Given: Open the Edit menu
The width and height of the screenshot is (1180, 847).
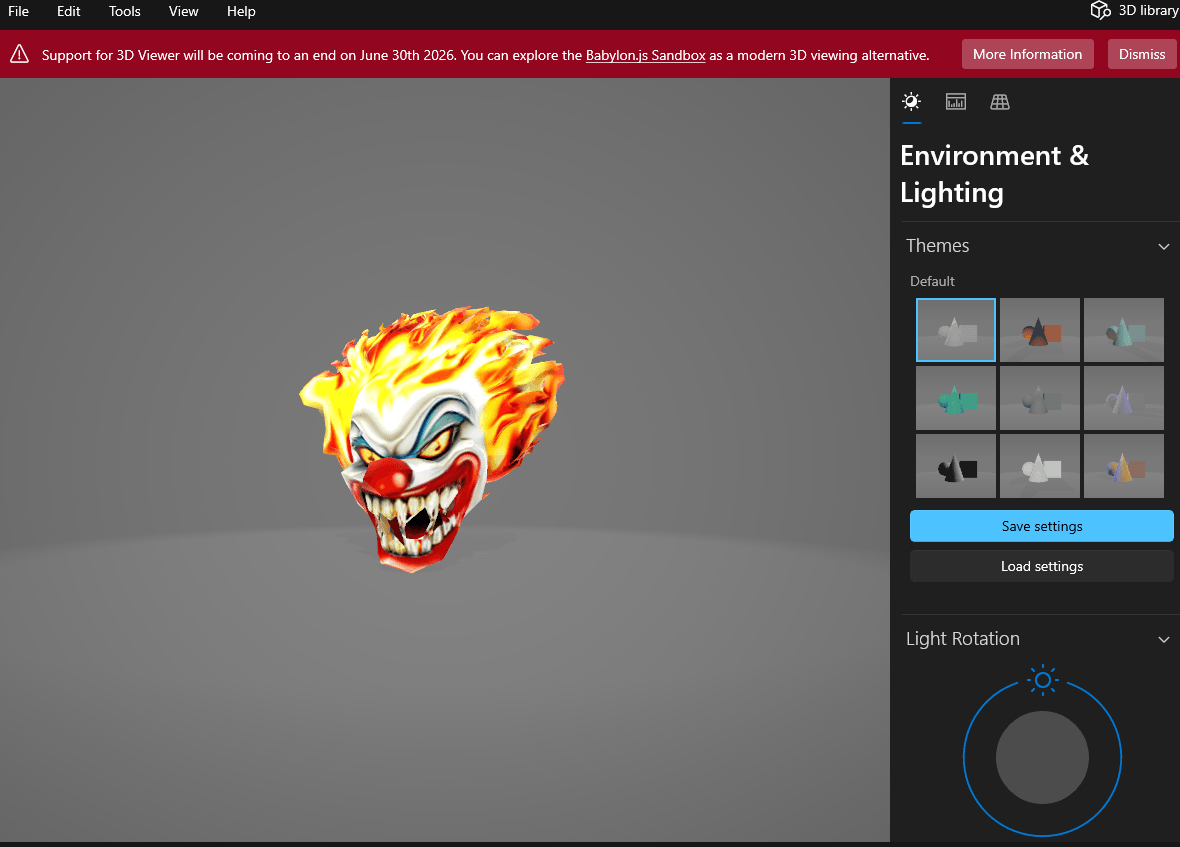Looking at the screenshot, I should [68, 11].
